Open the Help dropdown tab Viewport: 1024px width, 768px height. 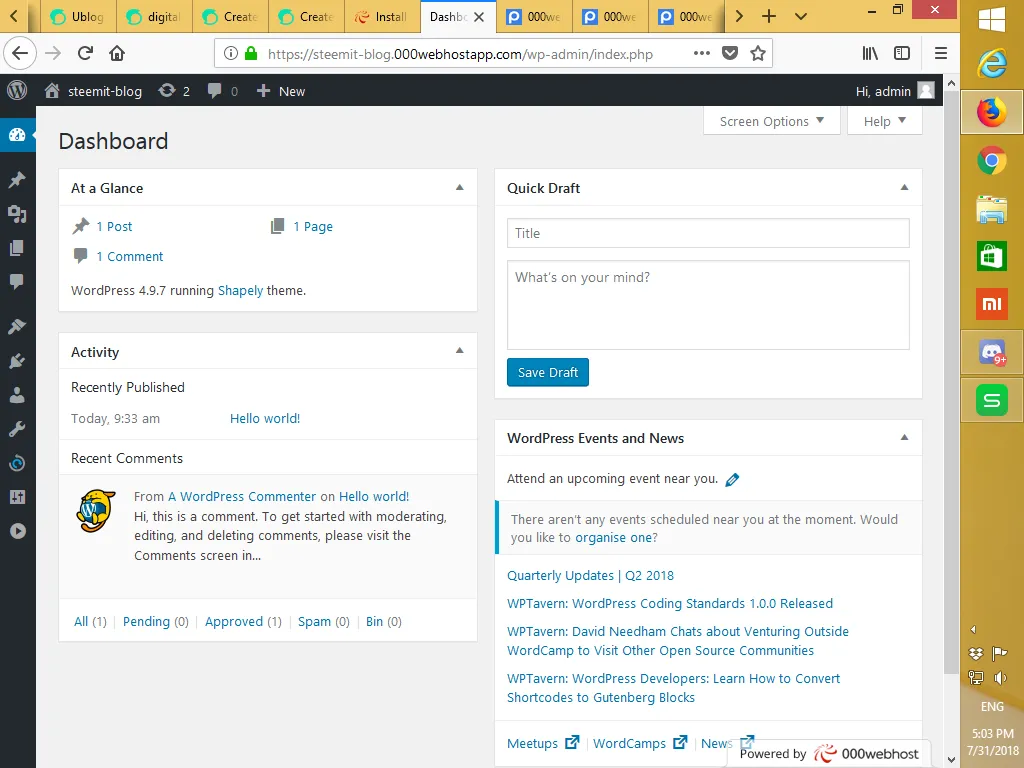[884, 121]
